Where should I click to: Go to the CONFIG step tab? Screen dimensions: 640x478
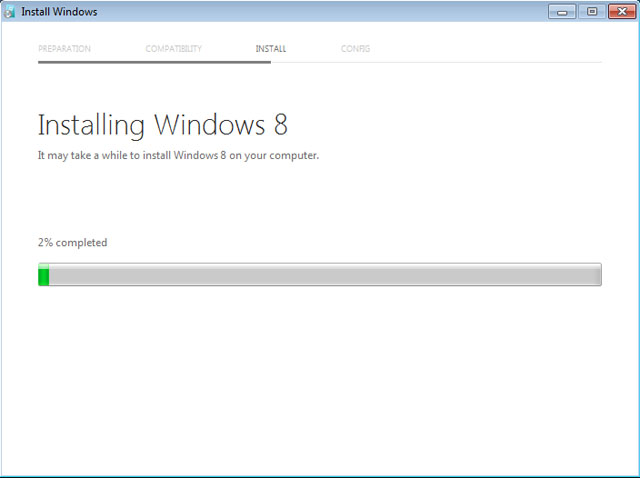[355, 49]
